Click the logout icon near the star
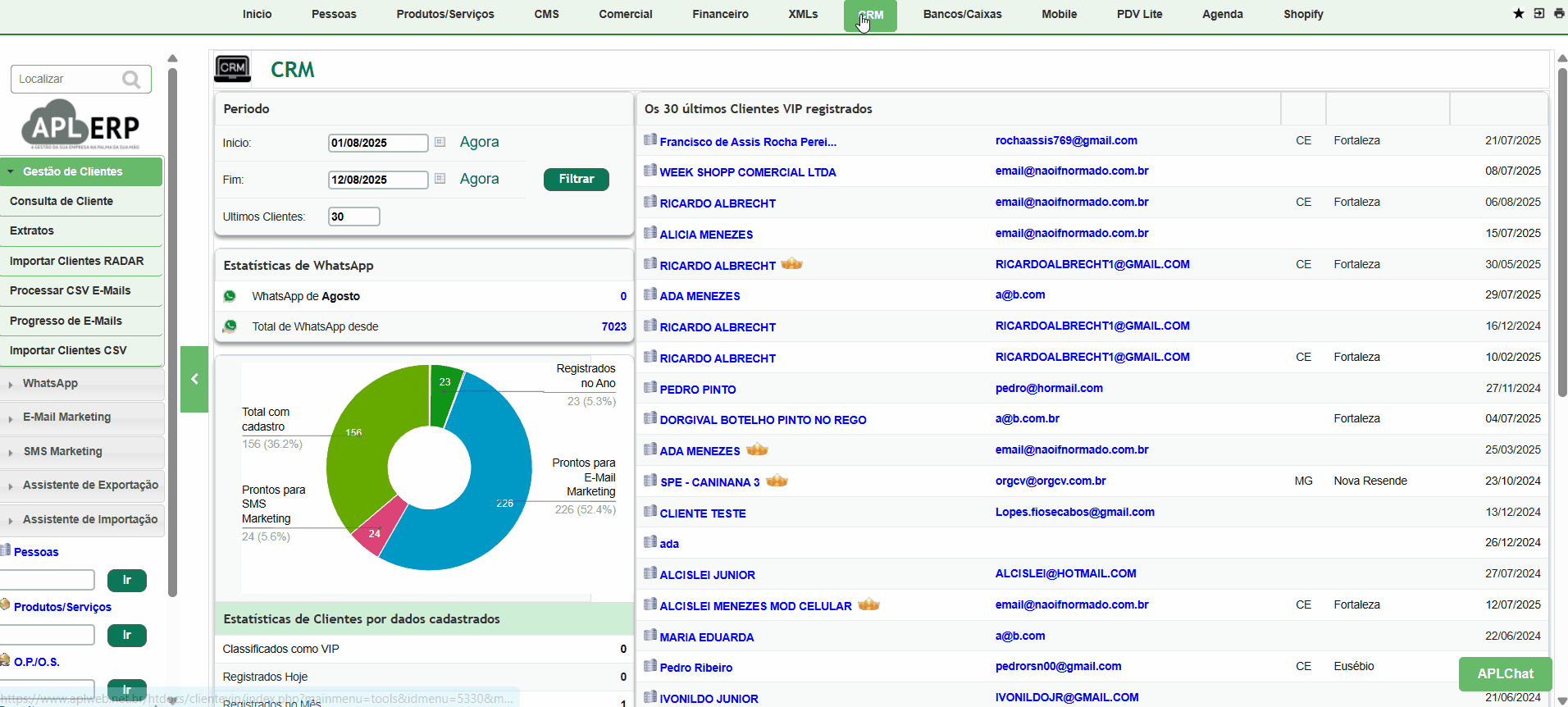Viewport: 1568px width, 707px height. (x=1538, y=13)
